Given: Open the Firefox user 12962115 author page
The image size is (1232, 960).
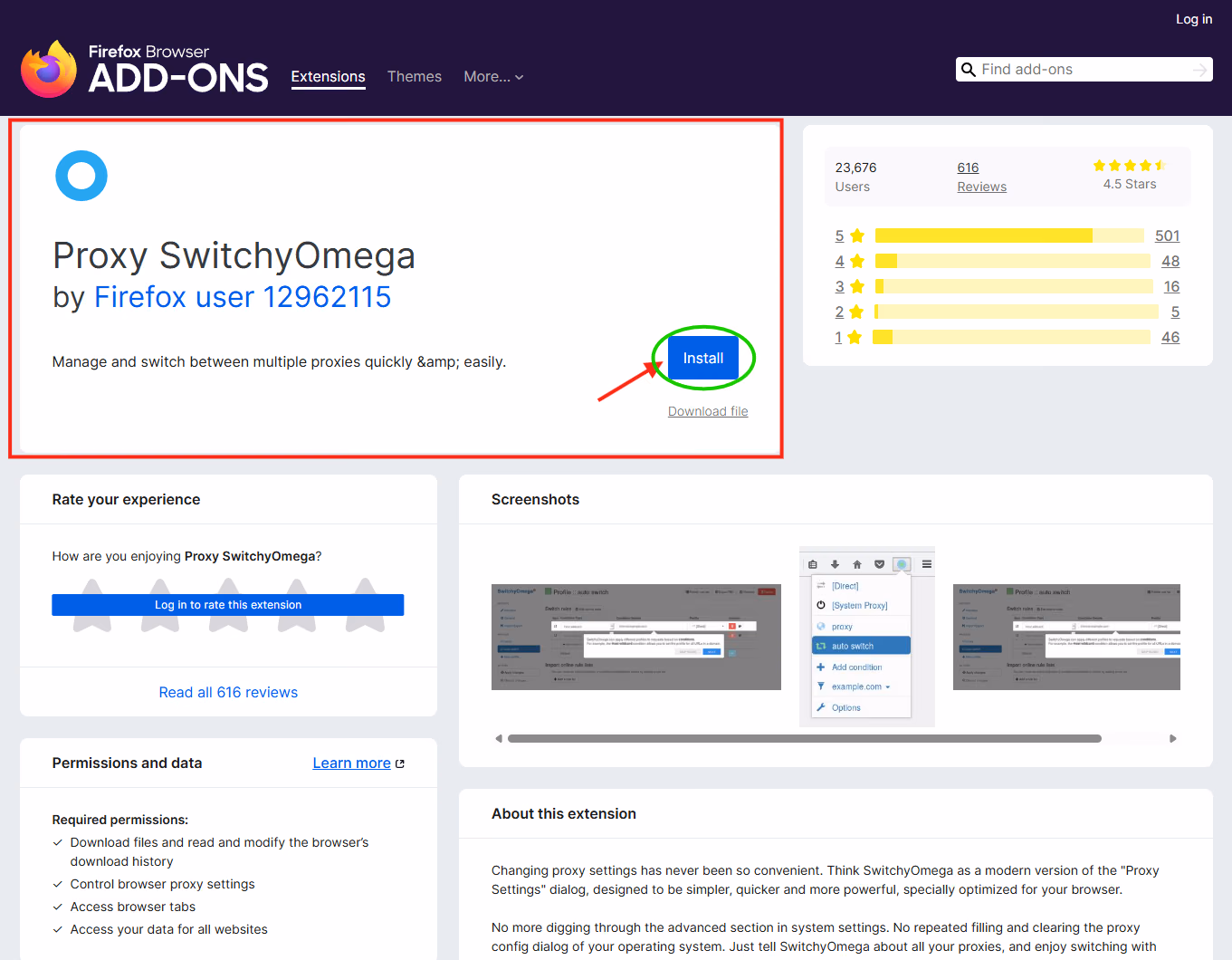Looking at the screenshot, I should click(243, 297).
